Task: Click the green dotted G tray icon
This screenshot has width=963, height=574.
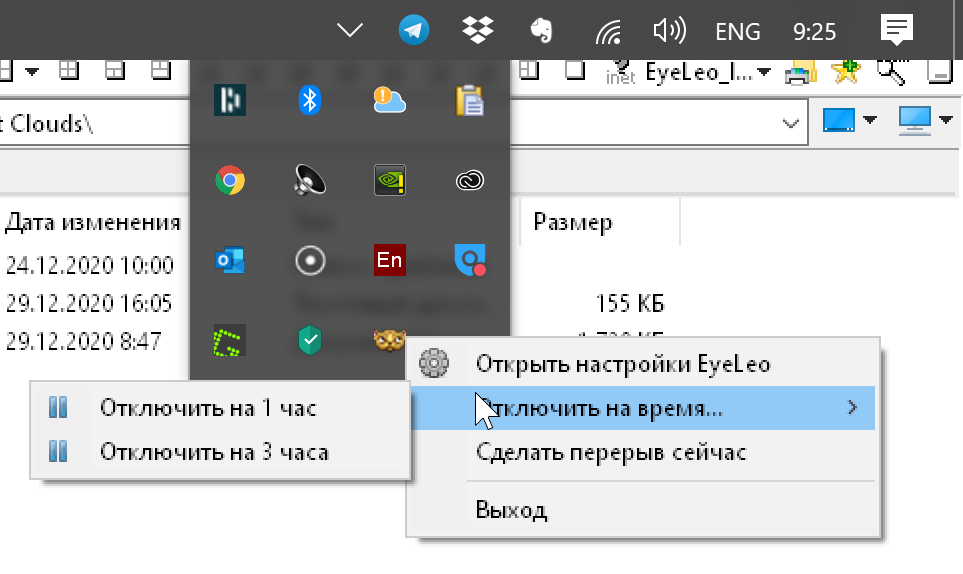Action: 230,341
